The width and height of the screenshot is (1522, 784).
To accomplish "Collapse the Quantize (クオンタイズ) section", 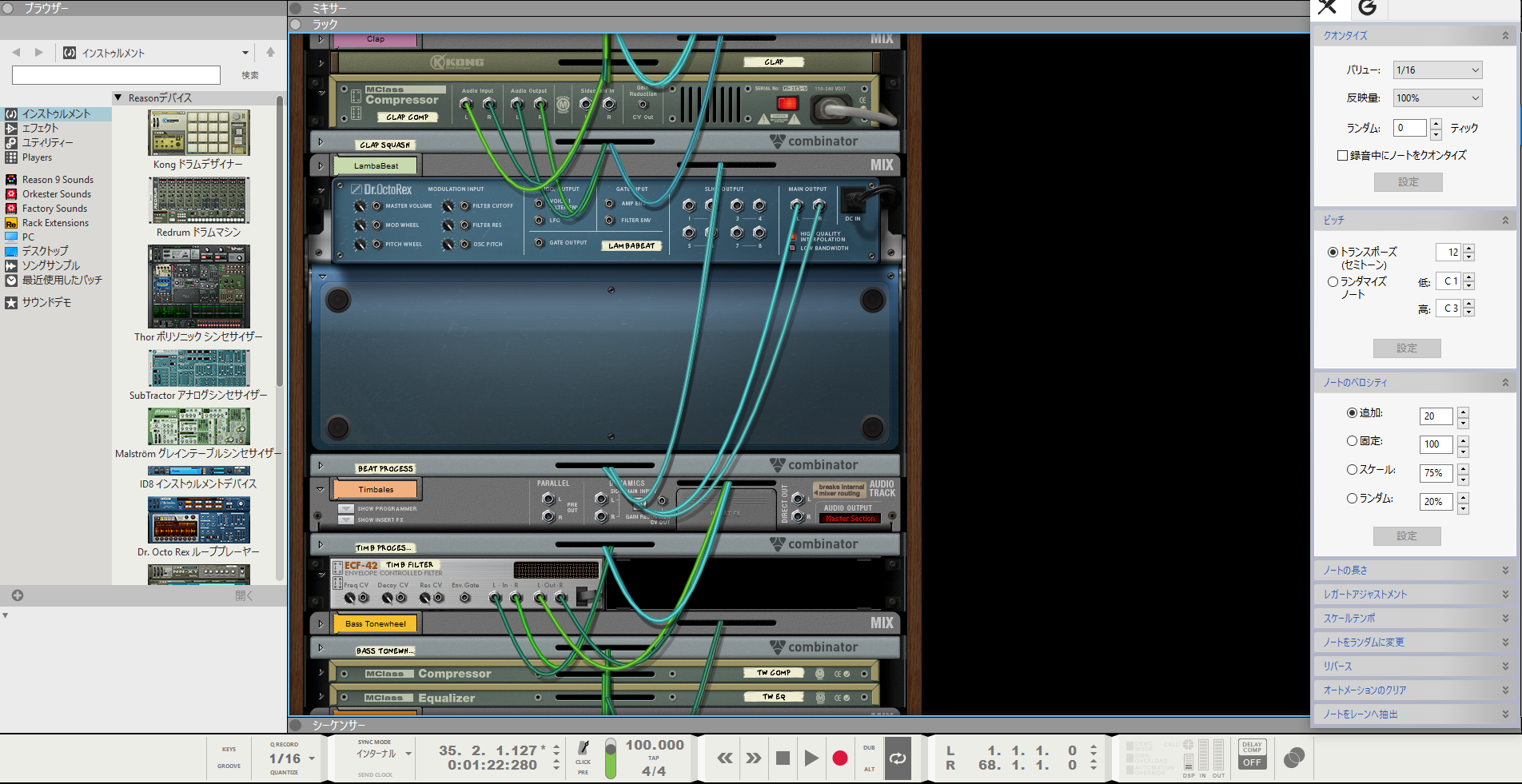I will pyautogui.click(x=1505, y=35).
